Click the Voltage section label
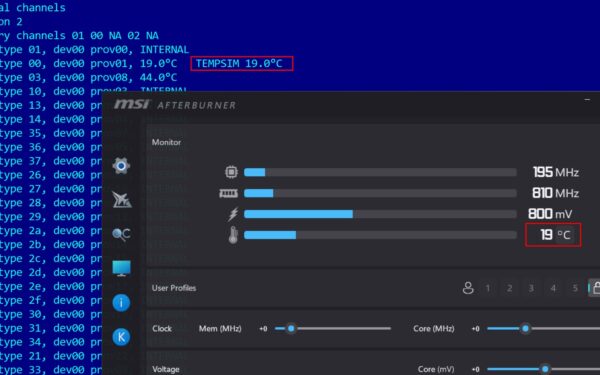The width and height of the screenshot is (600, 375). point(166,369)
